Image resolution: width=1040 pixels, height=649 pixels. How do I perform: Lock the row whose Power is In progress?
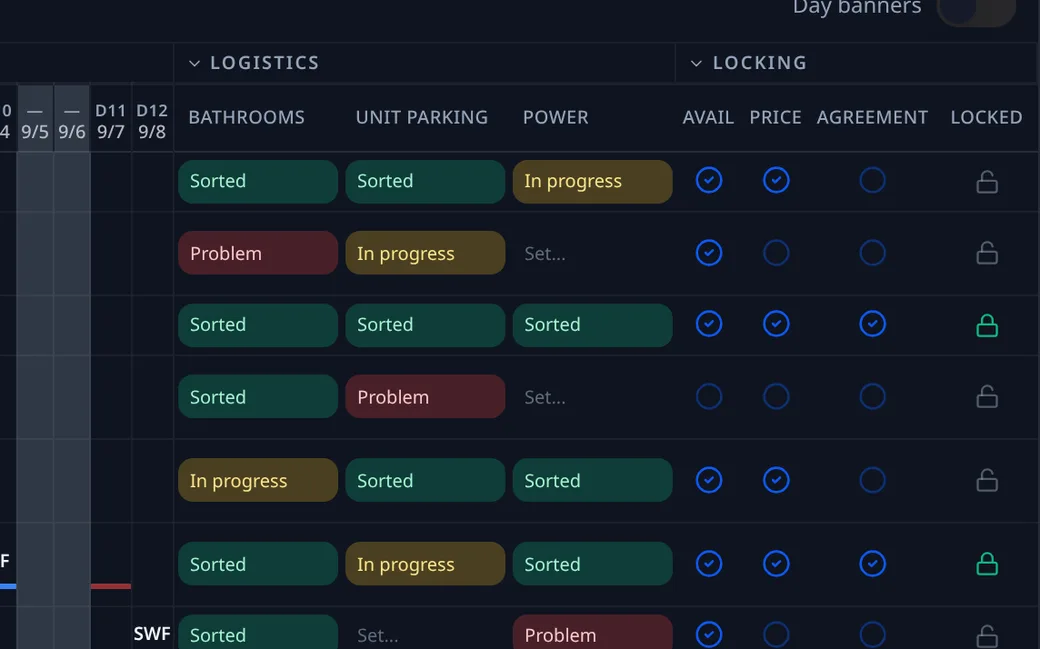pyautogui.click(x=987, y=181)
